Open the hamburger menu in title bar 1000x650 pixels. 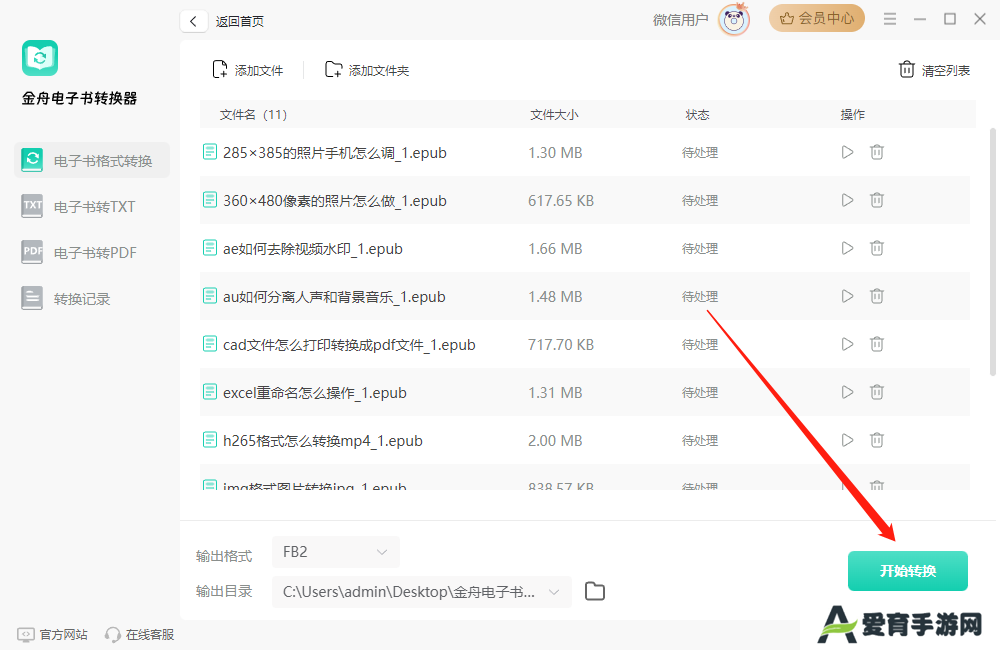[x=890, y=19]
